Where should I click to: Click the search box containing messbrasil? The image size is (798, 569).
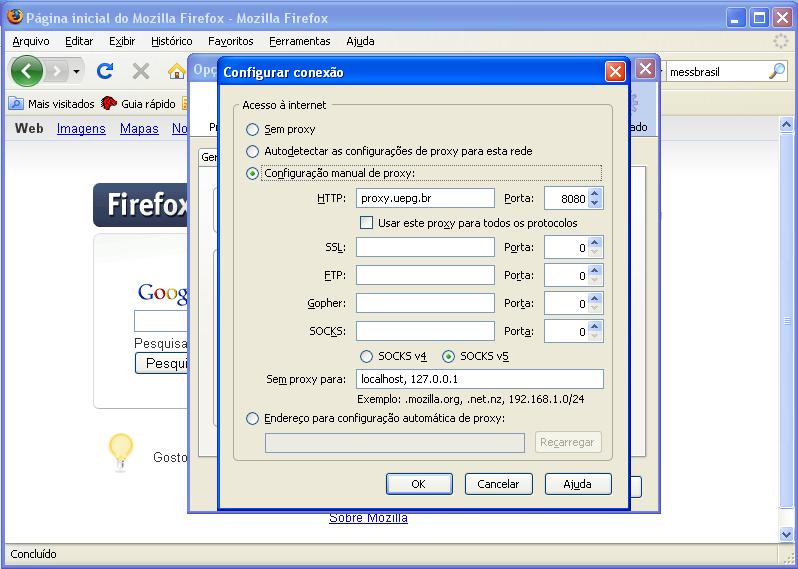click(717, 72)
